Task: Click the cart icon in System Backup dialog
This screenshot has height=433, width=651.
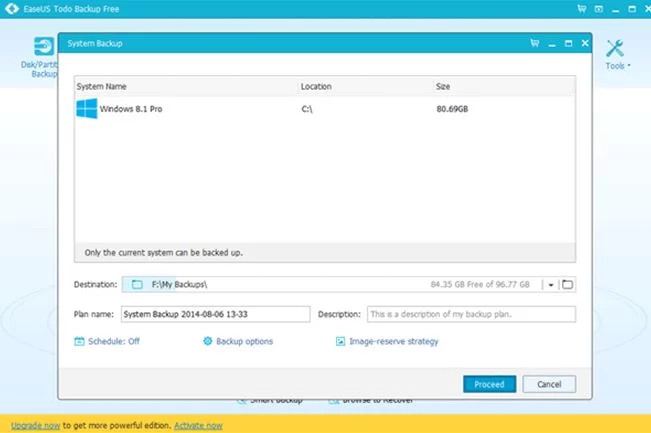Action: click(536, 43)
